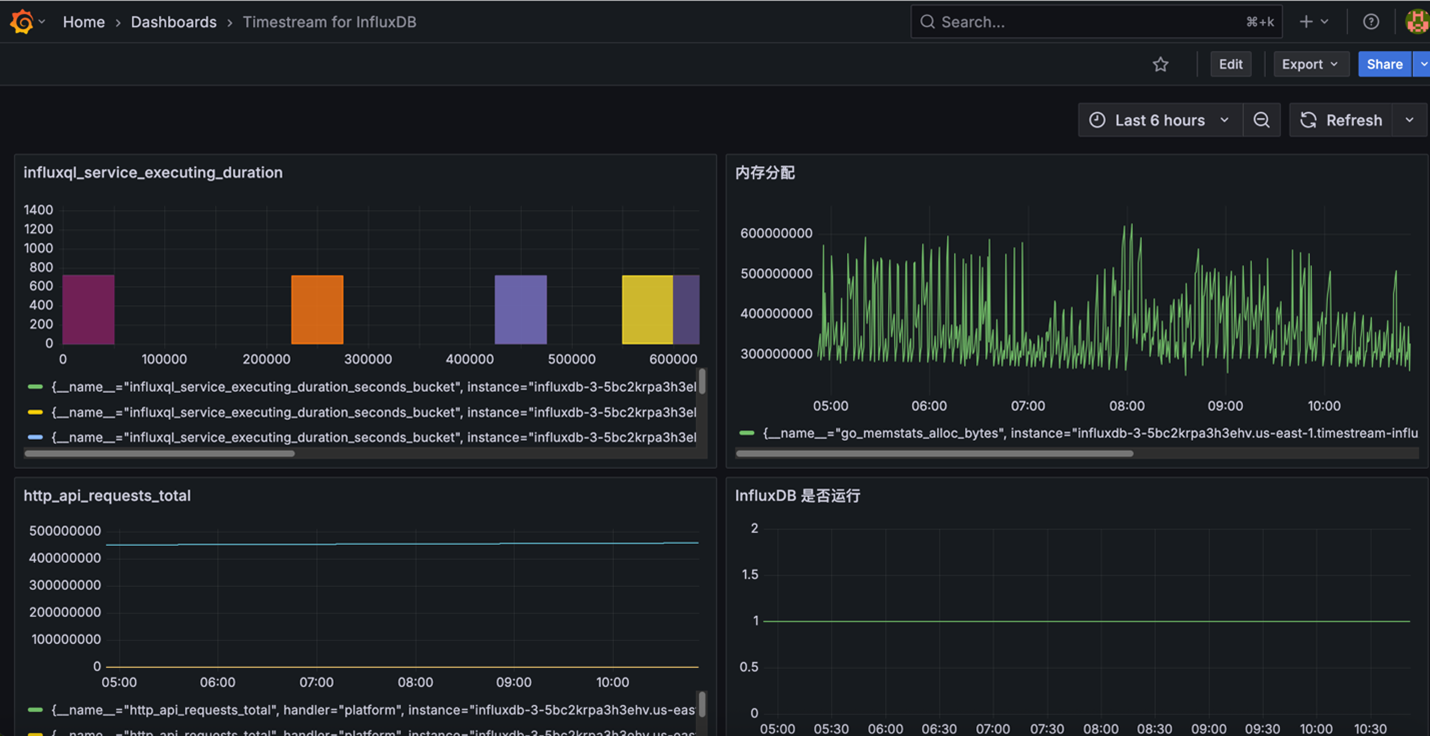This screenshot has width=1430, height=736.
Task: Mark dashboard as favorite with star
Action: [x=1160, y=64]
